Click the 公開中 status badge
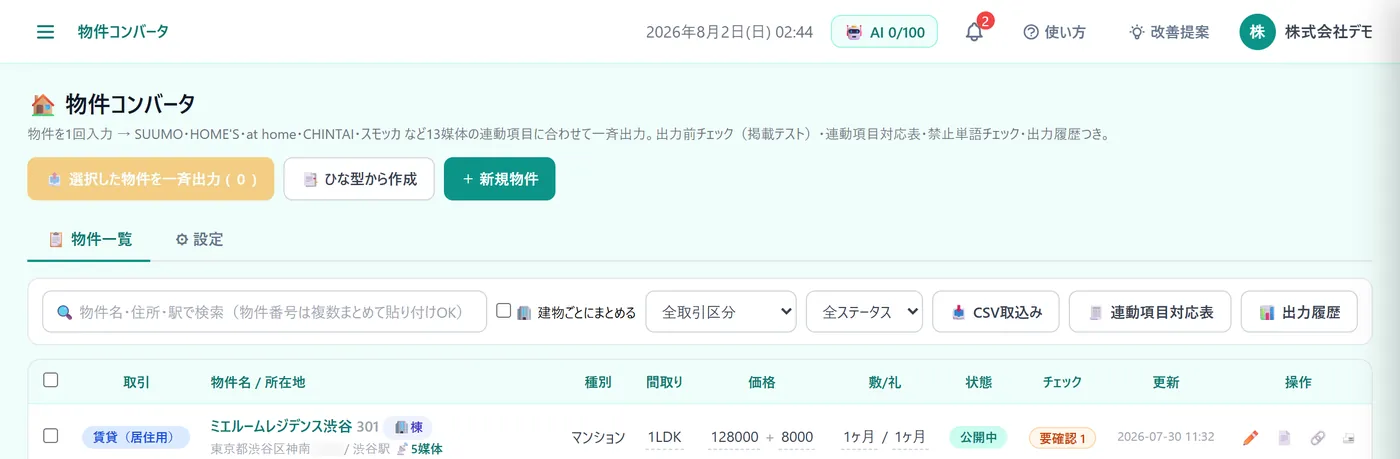This screenshot has width=1400, height=459. click(978, 437)
